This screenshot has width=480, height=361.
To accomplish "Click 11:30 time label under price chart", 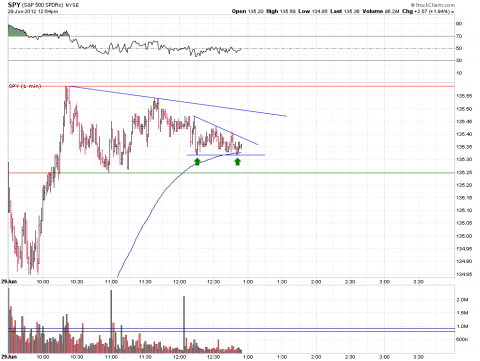I will [145, 282].
